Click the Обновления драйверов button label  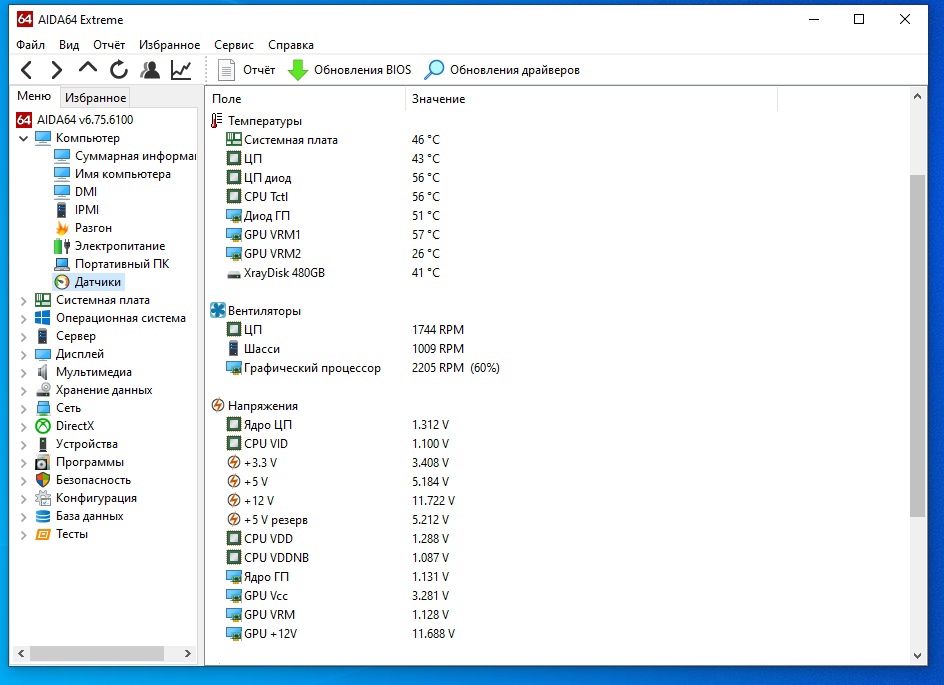515,70
